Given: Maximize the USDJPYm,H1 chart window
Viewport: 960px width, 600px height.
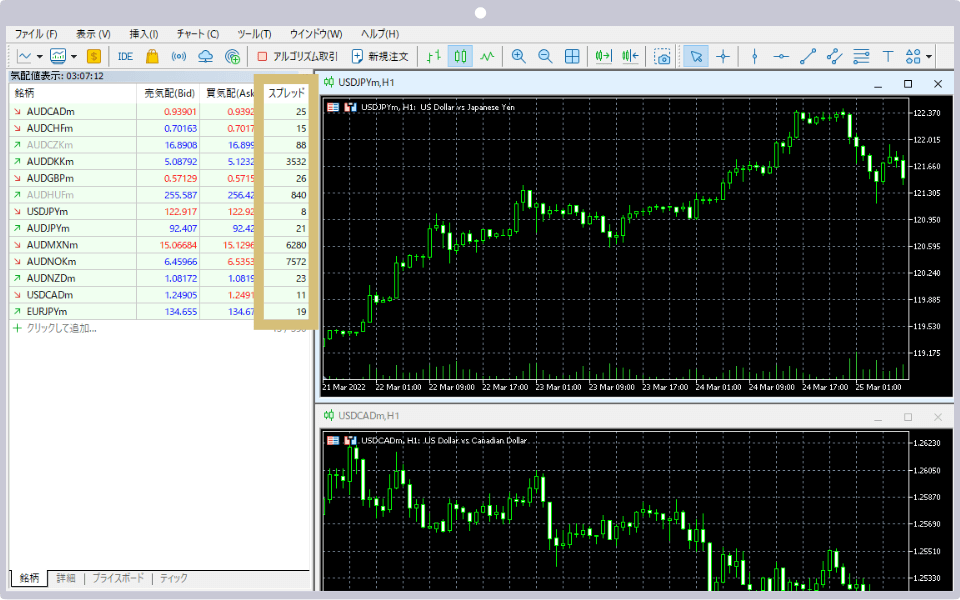Looking at the screenshot, I should [x=908, y=83].
